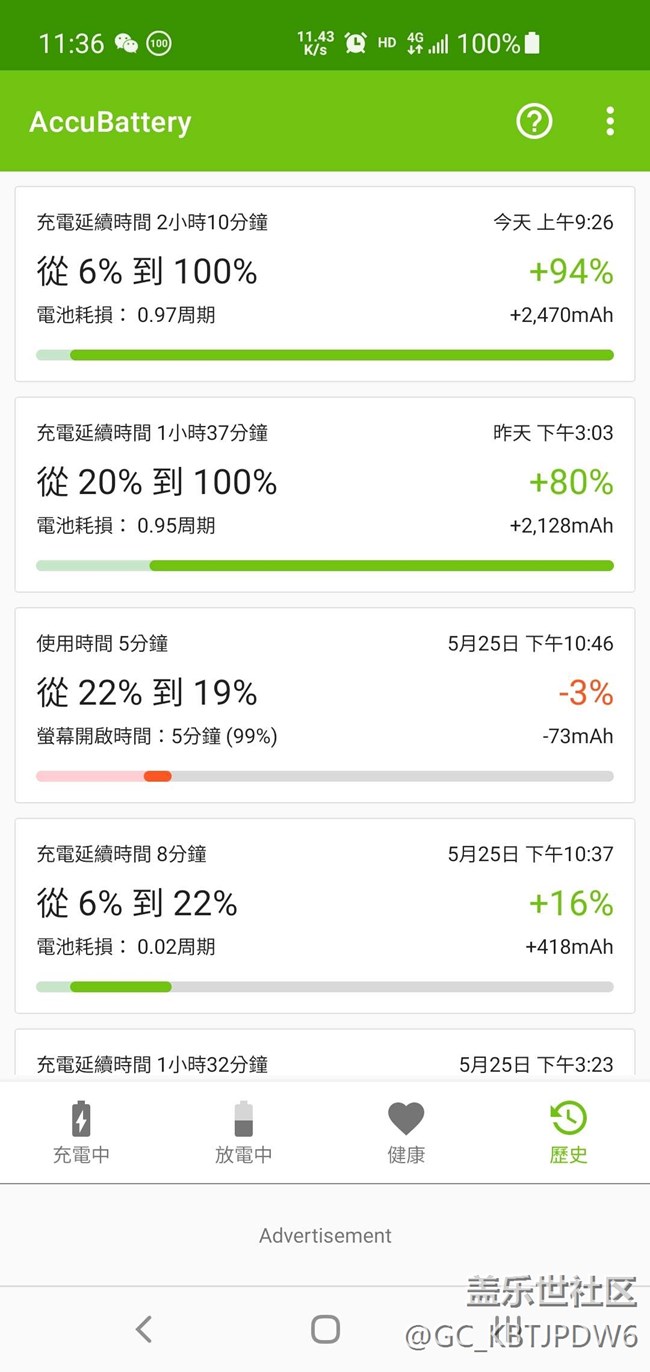Open the three-dot overflow menu

click(610, 121)
